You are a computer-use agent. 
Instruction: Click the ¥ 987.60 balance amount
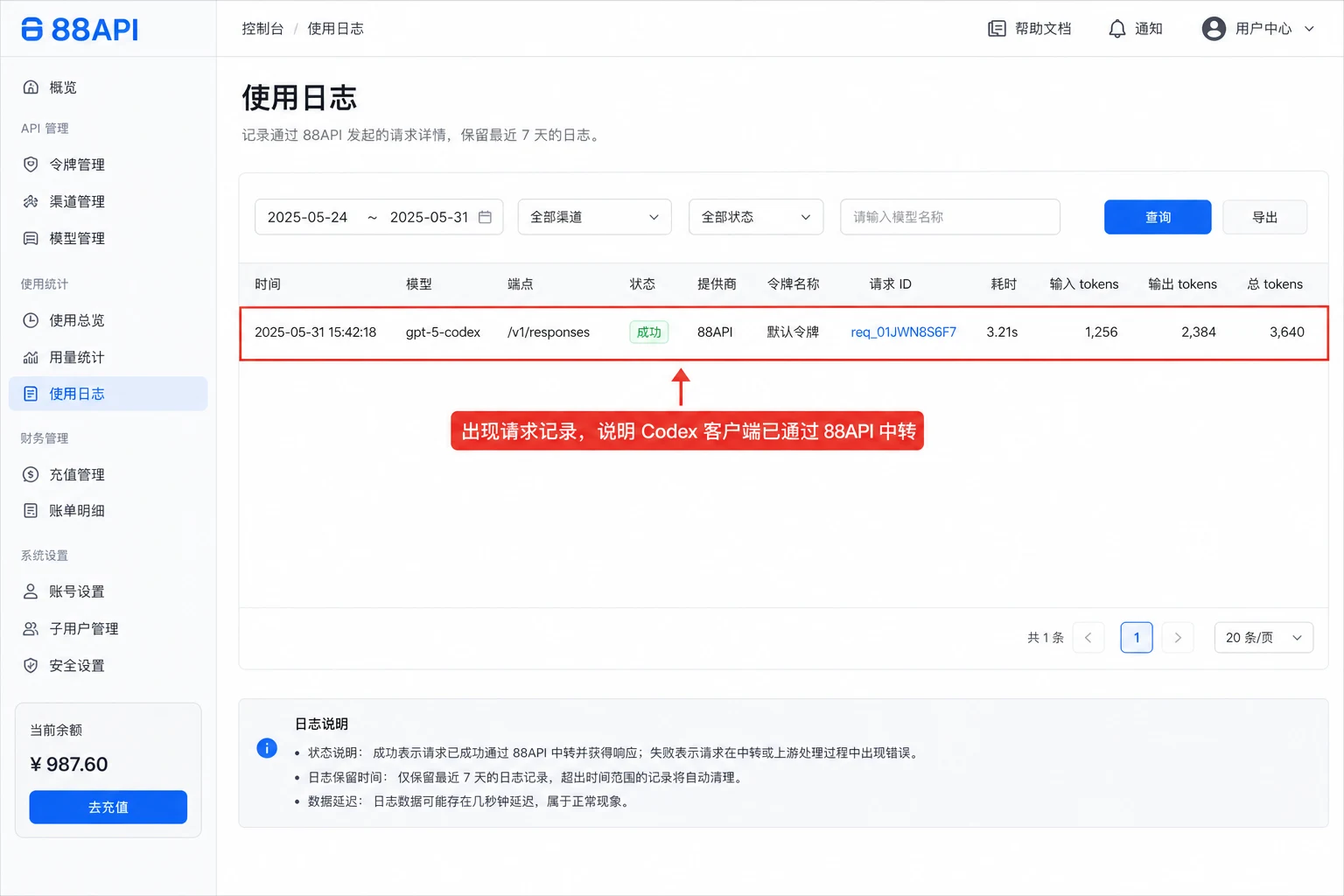69,765
